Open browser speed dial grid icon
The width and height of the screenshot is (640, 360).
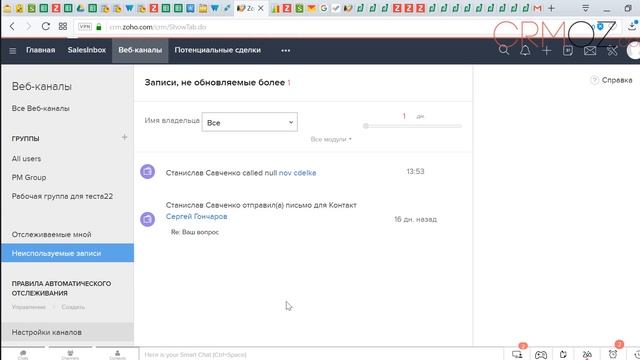point(63,27)
